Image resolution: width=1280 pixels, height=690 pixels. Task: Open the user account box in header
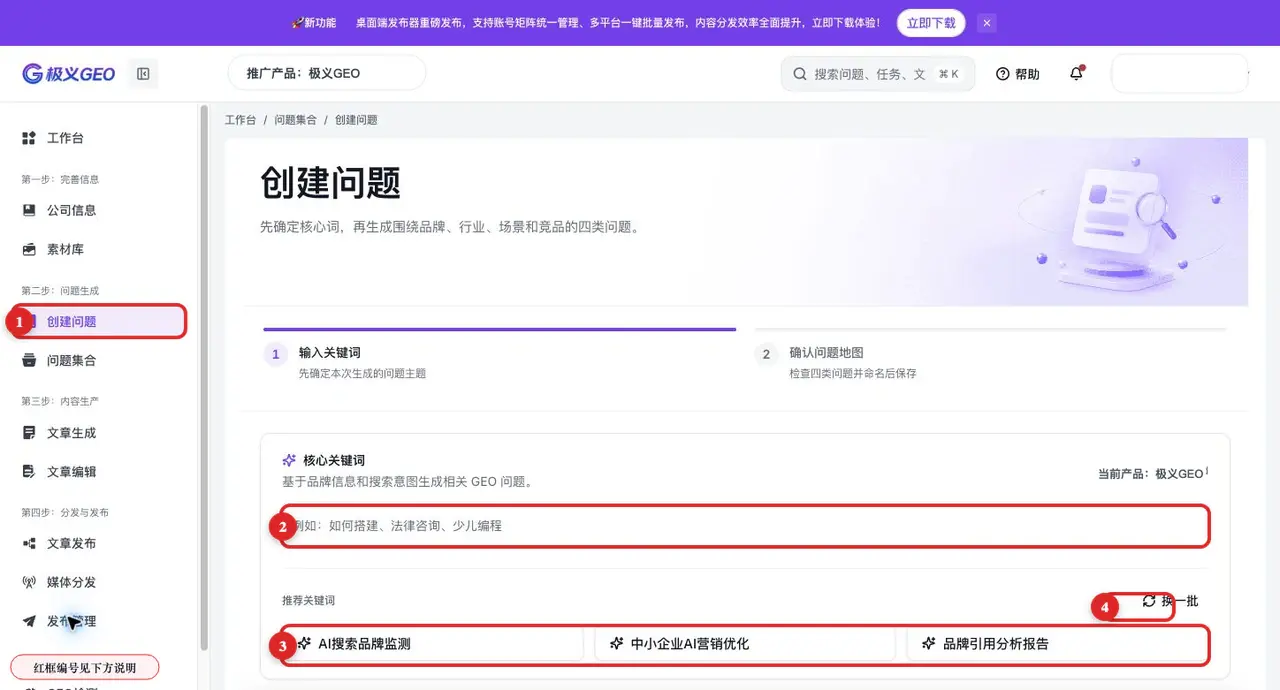pos(1180,73)
